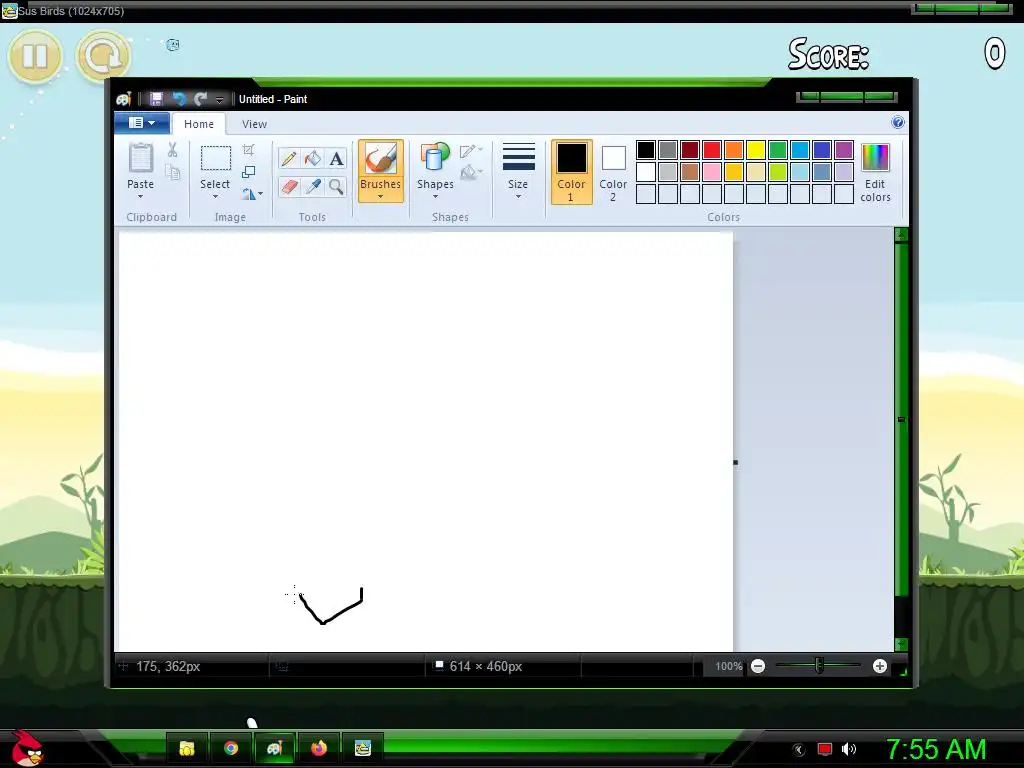Click the Paste clipboard icon
The width and height of the screenshot is (1024, 768).
click(140, 159)
